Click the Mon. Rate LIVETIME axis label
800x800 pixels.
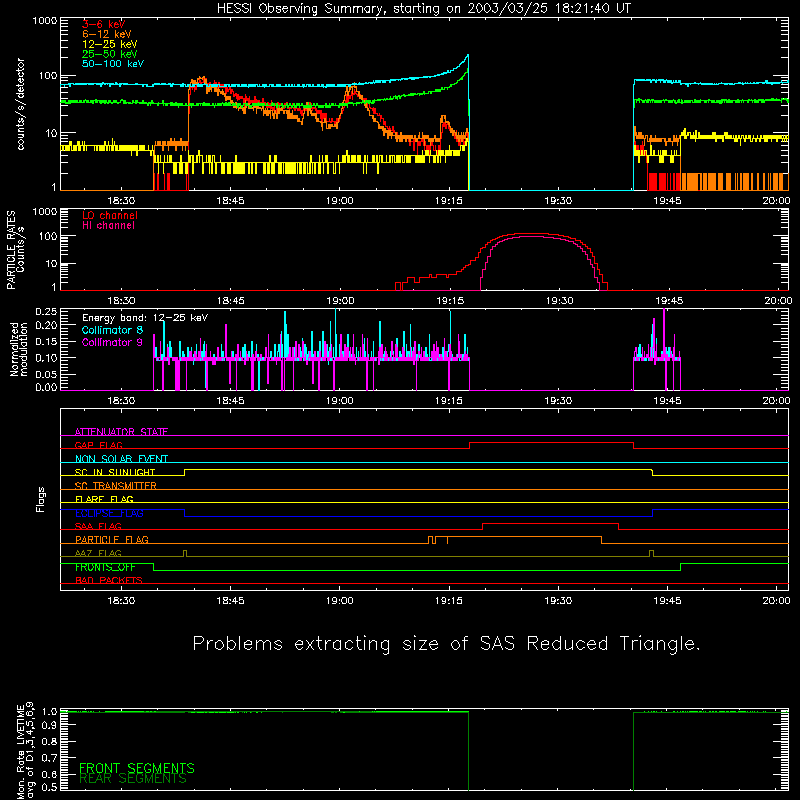25,750
